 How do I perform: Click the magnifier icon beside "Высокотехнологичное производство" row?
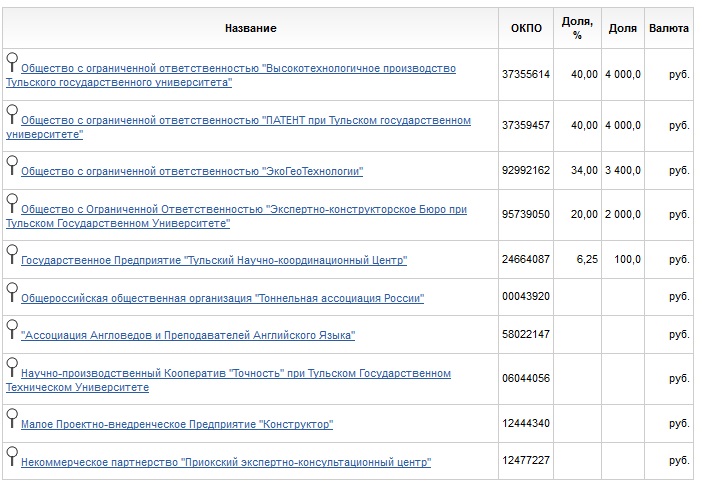coord(11,61)
